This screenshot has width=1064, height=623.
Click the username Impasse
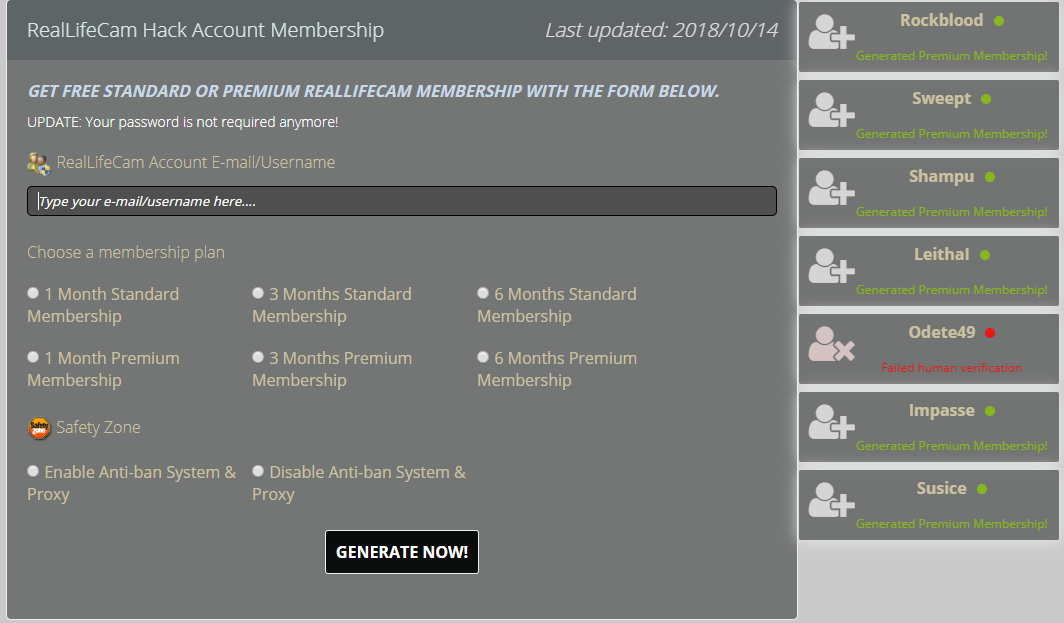coord(941,411)
